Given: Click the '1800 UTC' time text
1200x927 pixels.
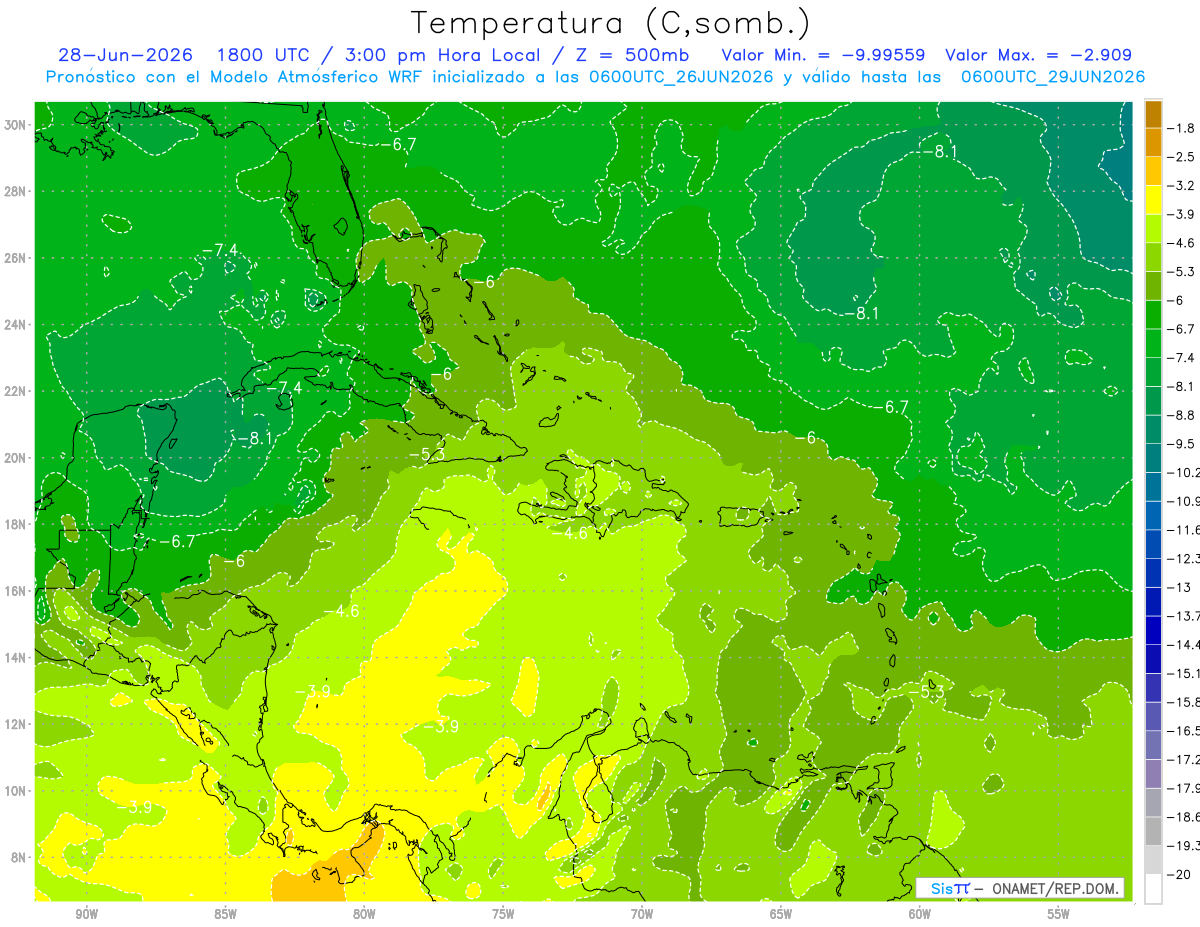Looking at the screenshot, I should [264, 55].
